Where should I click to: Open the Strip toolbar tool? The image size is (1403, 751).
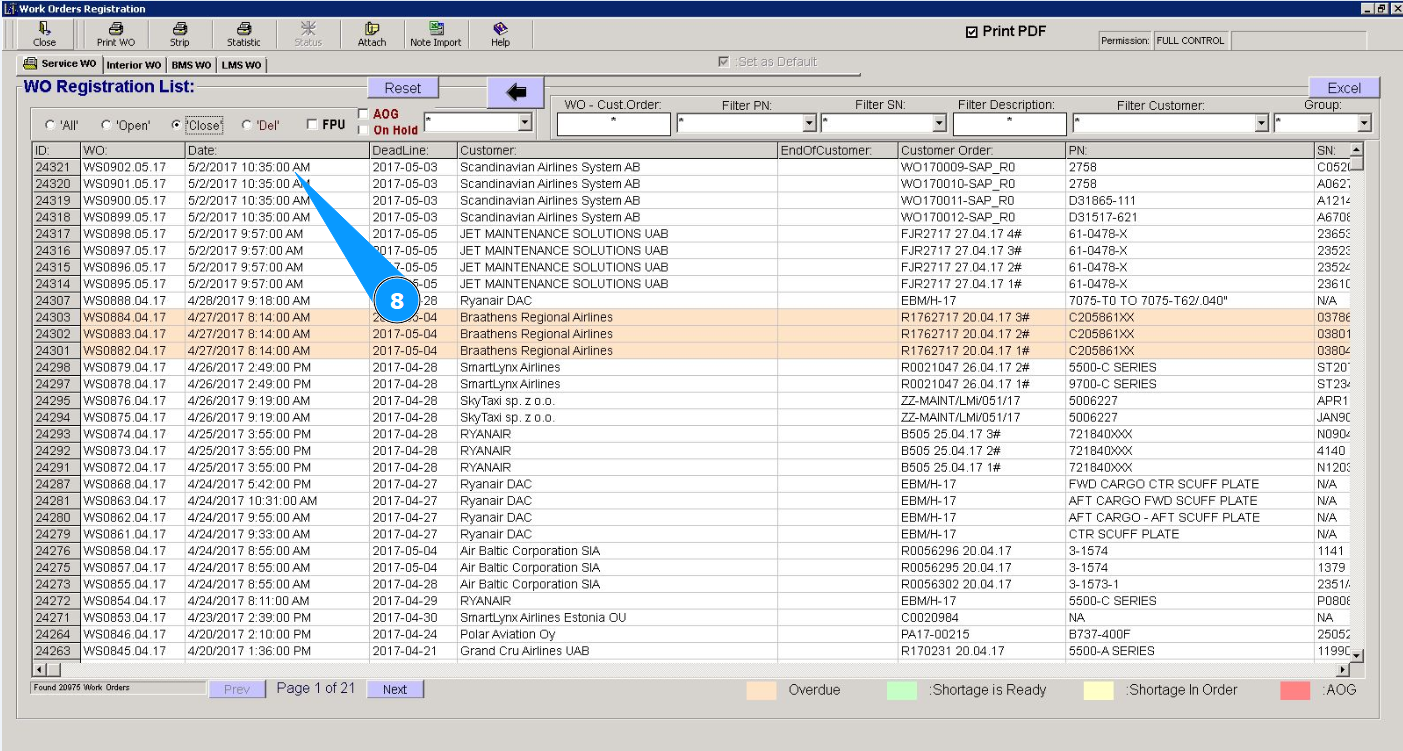pos(179,34)
